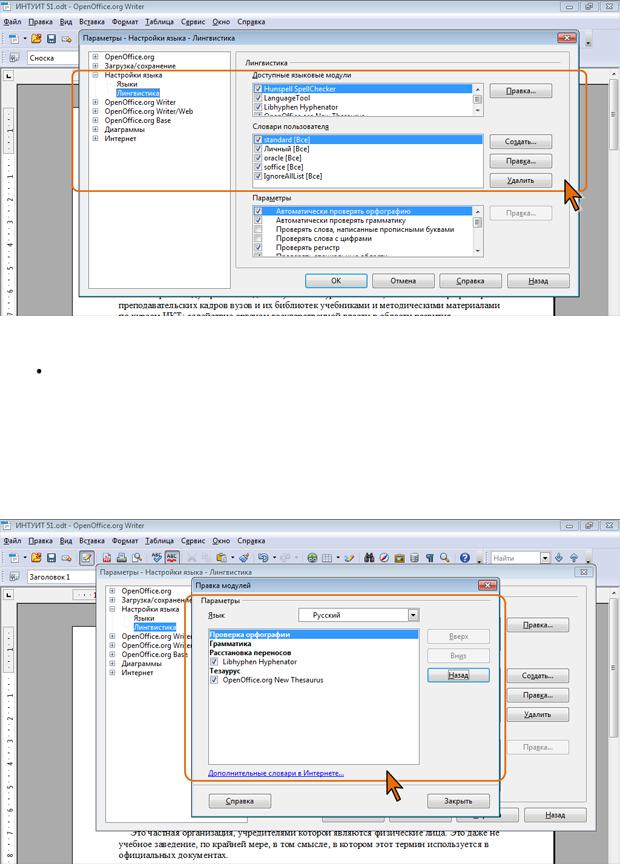Click the Table grid icon
620x864 pixels.
327,558
